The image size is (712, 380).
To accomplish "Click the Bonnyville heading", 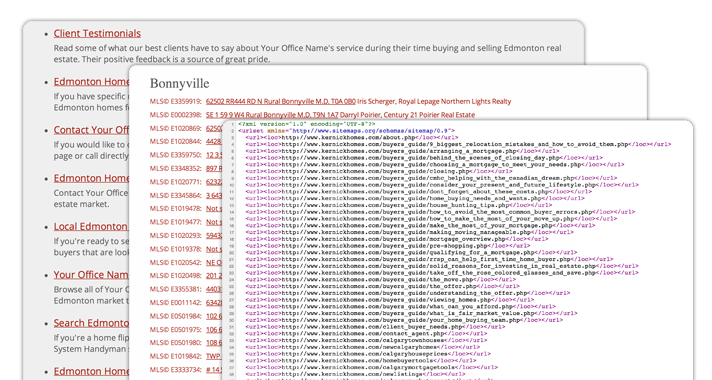I will point(179,84).
